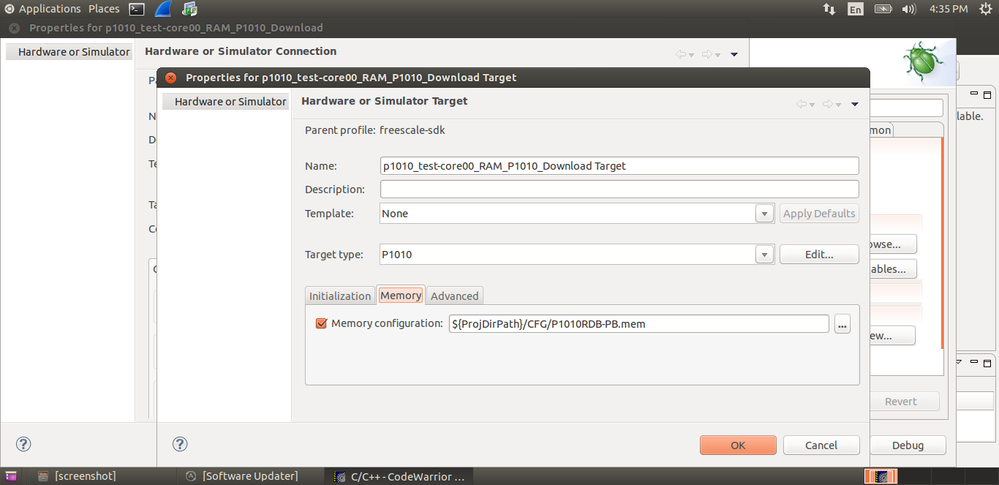Click the Description input field
The width and height of the screenshot is (999, 485).
(x=619, y=189)
